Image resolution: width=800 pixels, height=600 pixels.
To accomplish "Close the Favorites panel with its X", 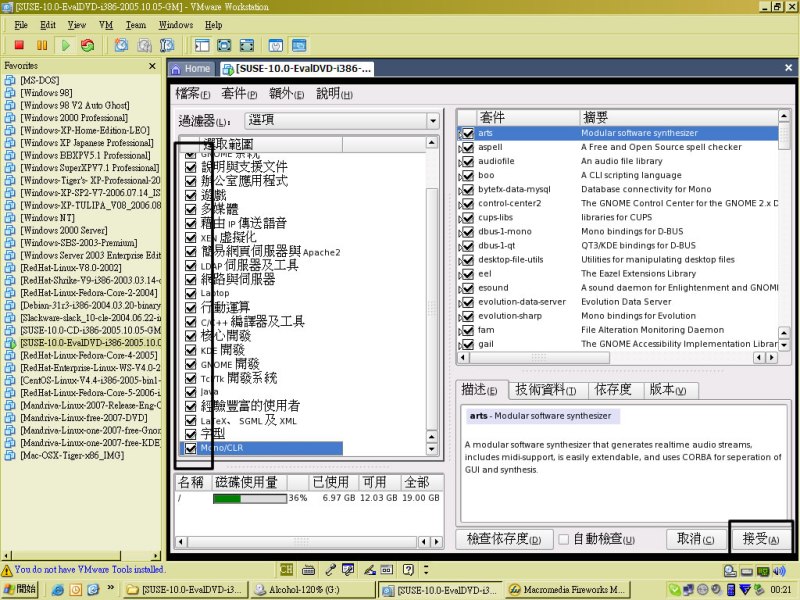I will 152,66.
